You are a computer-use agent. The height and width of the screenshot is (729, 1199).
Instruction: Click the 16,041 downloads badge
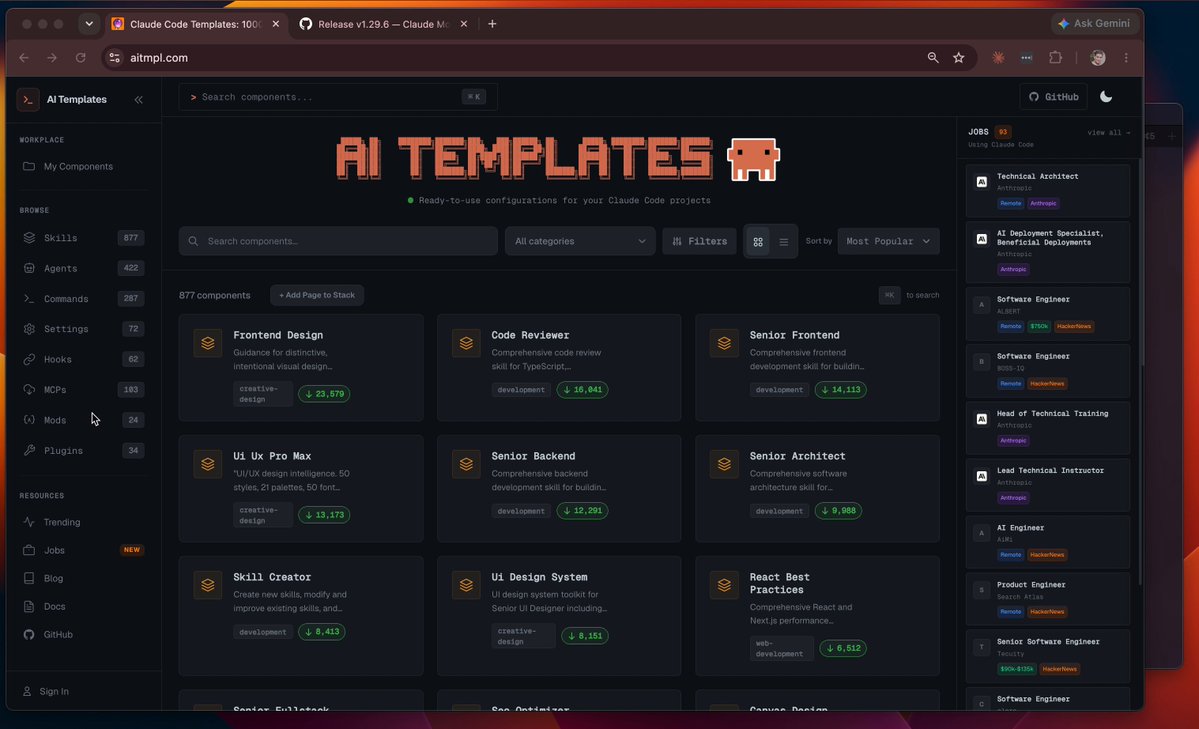(583, 389)
